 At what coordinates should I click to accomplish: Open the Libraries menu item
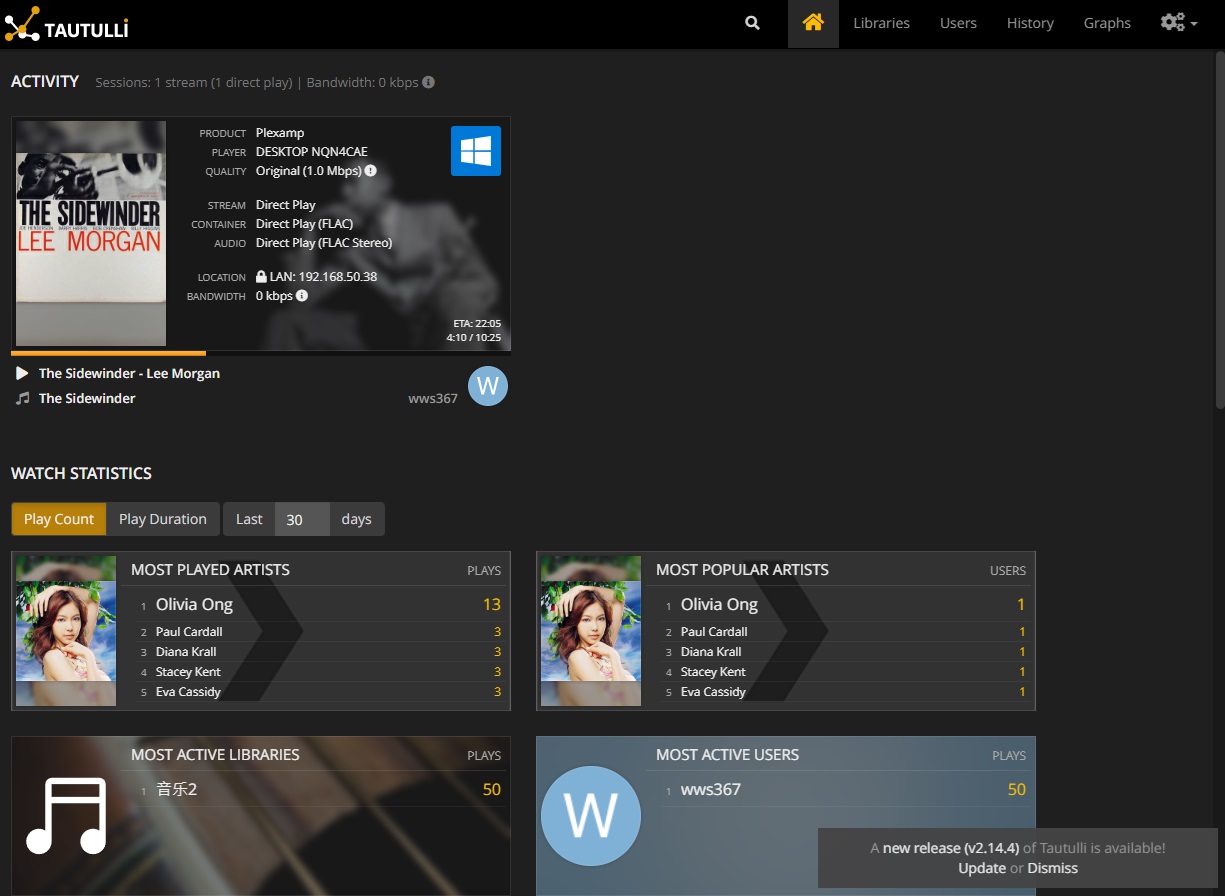(x=881, y=23)
